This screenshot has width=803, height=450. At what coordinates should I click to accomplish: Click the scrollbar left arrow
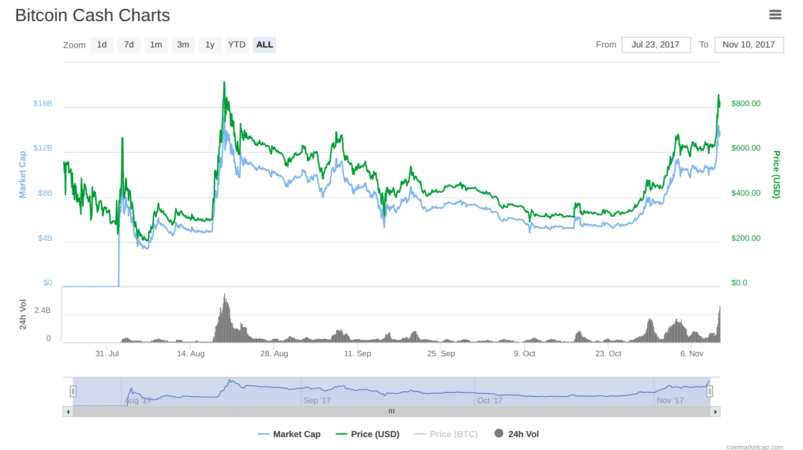point(68,411)
